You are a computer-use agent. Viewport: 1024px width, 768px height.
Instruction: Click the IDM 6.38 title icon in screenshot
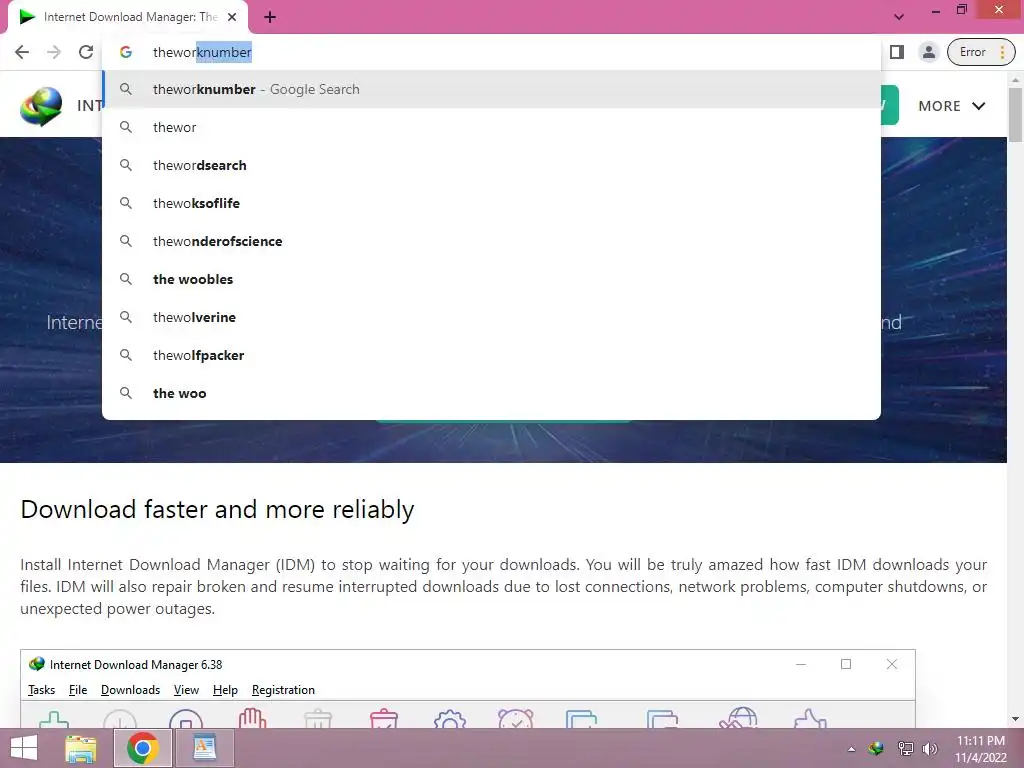[x=37, y=664]
